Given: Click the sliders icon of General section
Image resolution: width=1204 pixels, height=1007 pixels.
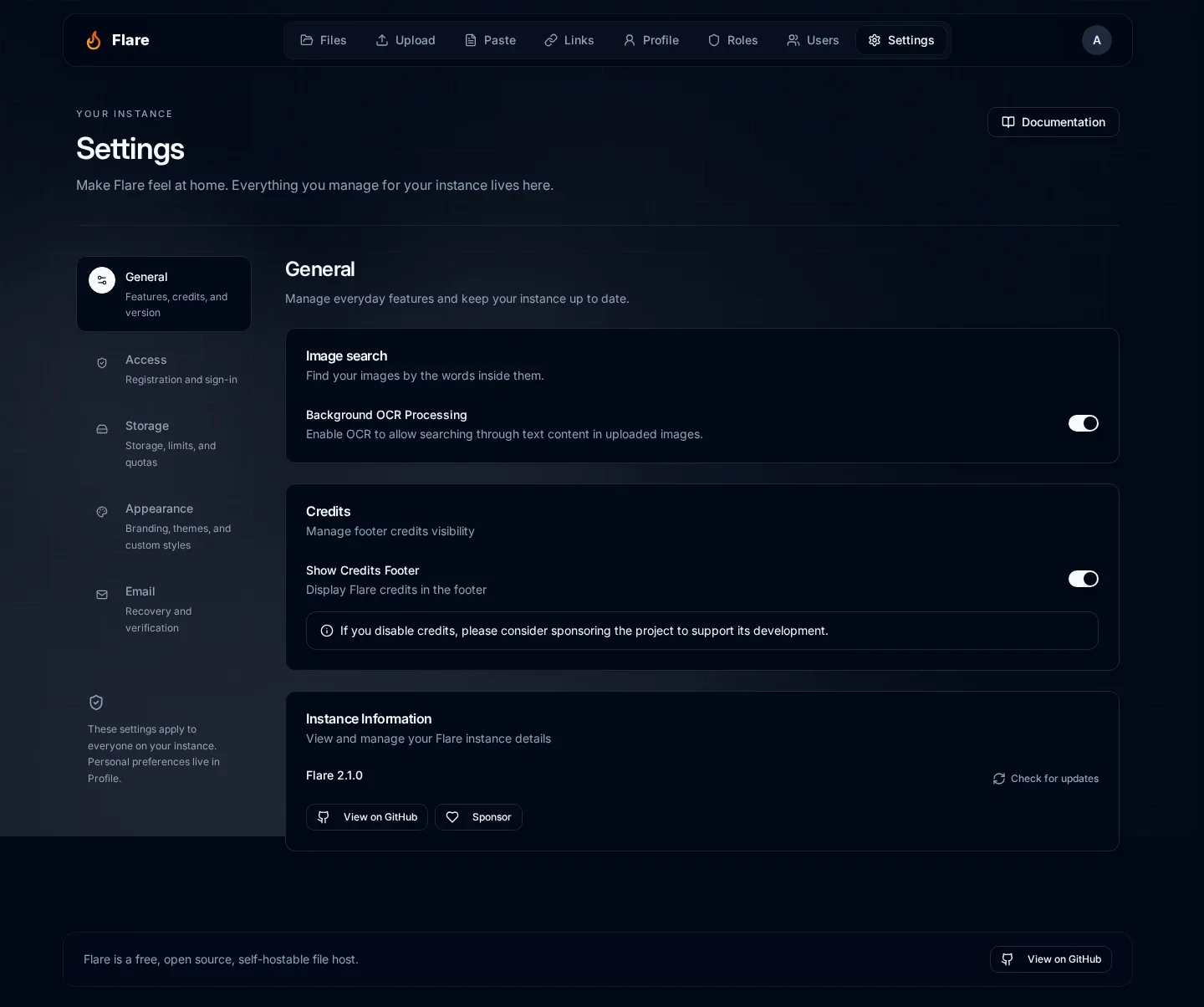Looking at the screenshot, I should [102, 280].
